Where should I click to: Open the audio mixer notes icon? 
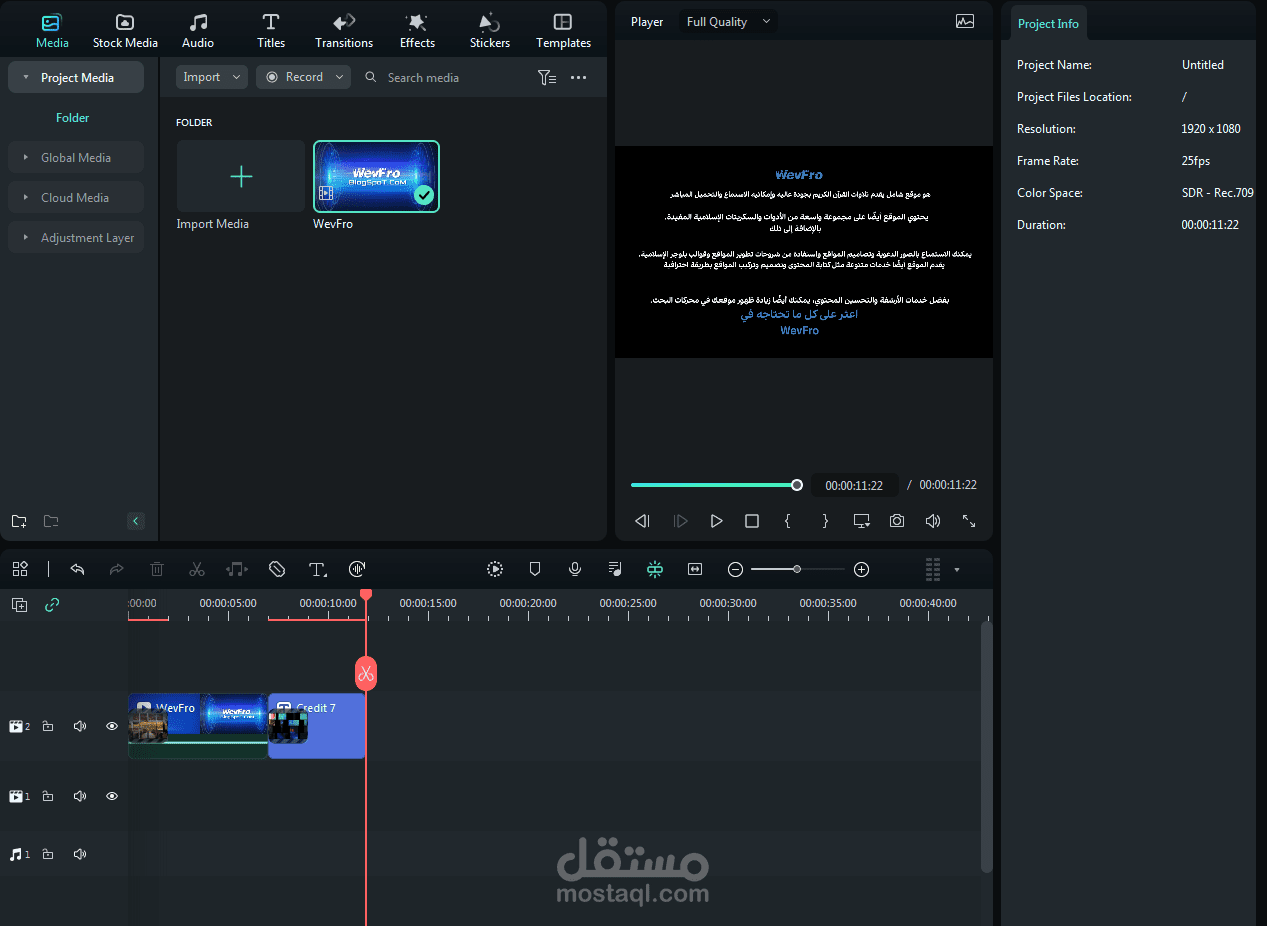click(x=615, y=569)
